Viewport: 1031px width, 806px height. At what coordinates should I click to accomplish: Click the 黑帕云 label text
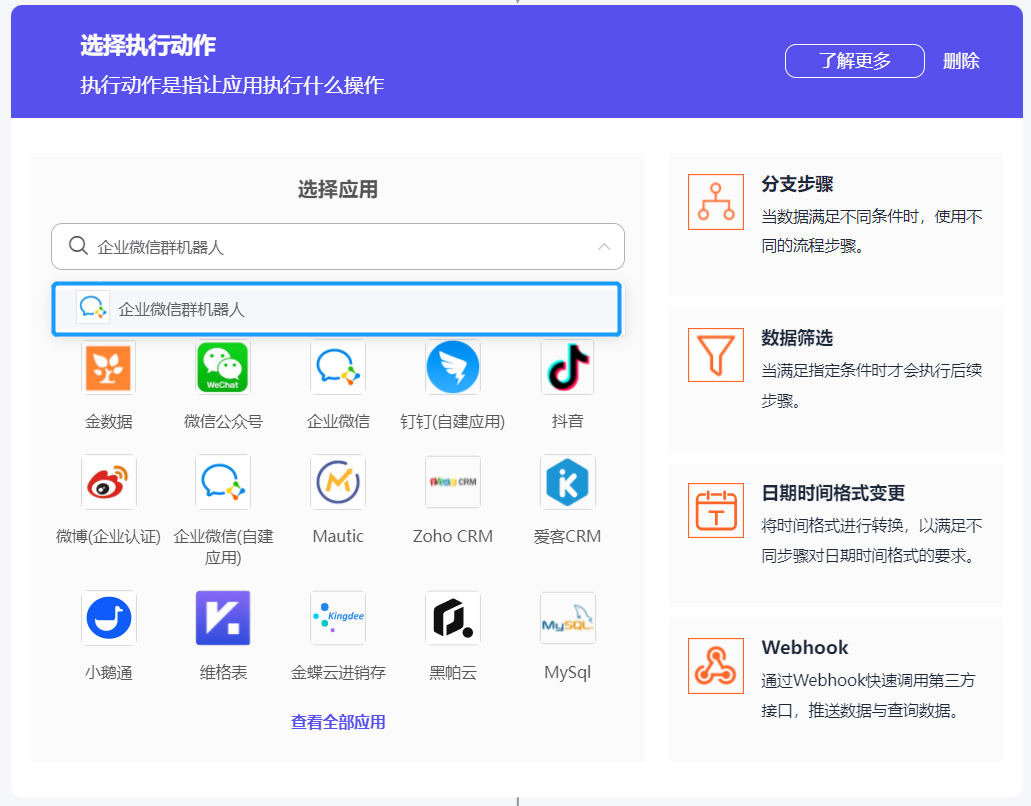point(452,673)
